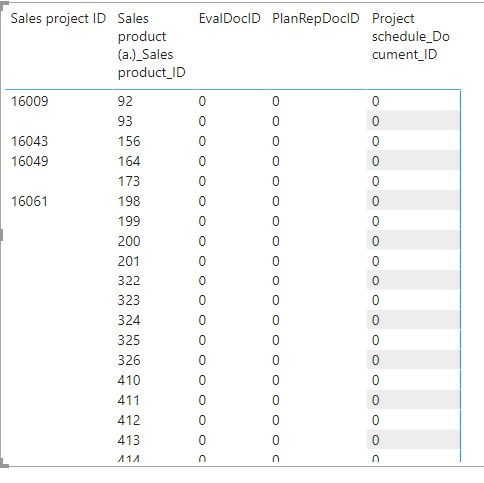Select project ID 16043 cell
Screen dimensions: 484x483
[x=30, y=141]
